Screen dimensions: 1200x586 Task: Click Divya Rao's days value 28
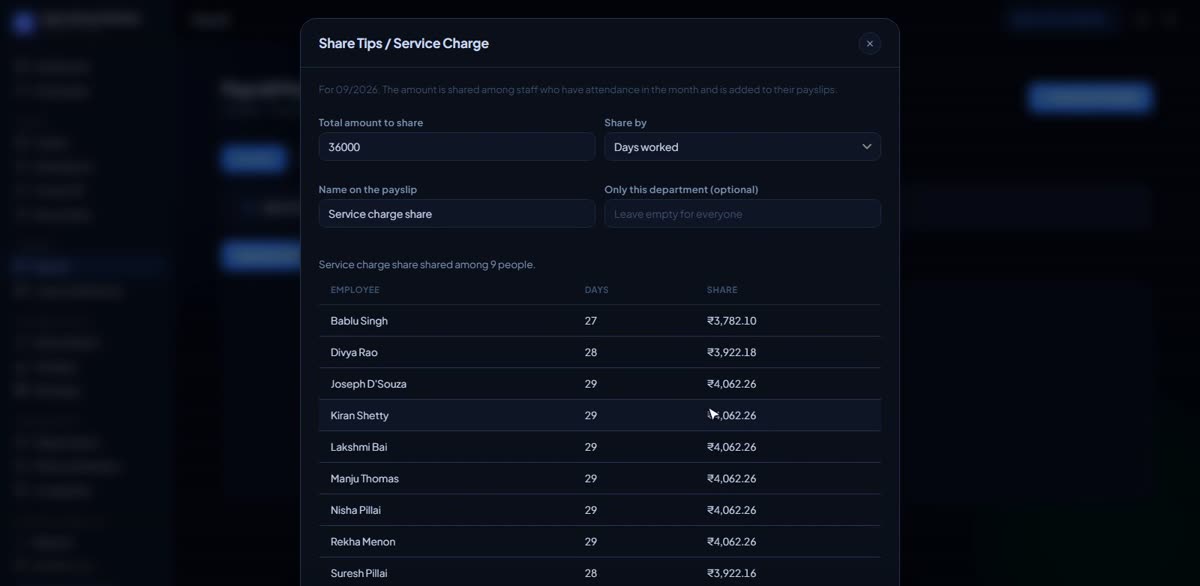click(x=591, y=353)
